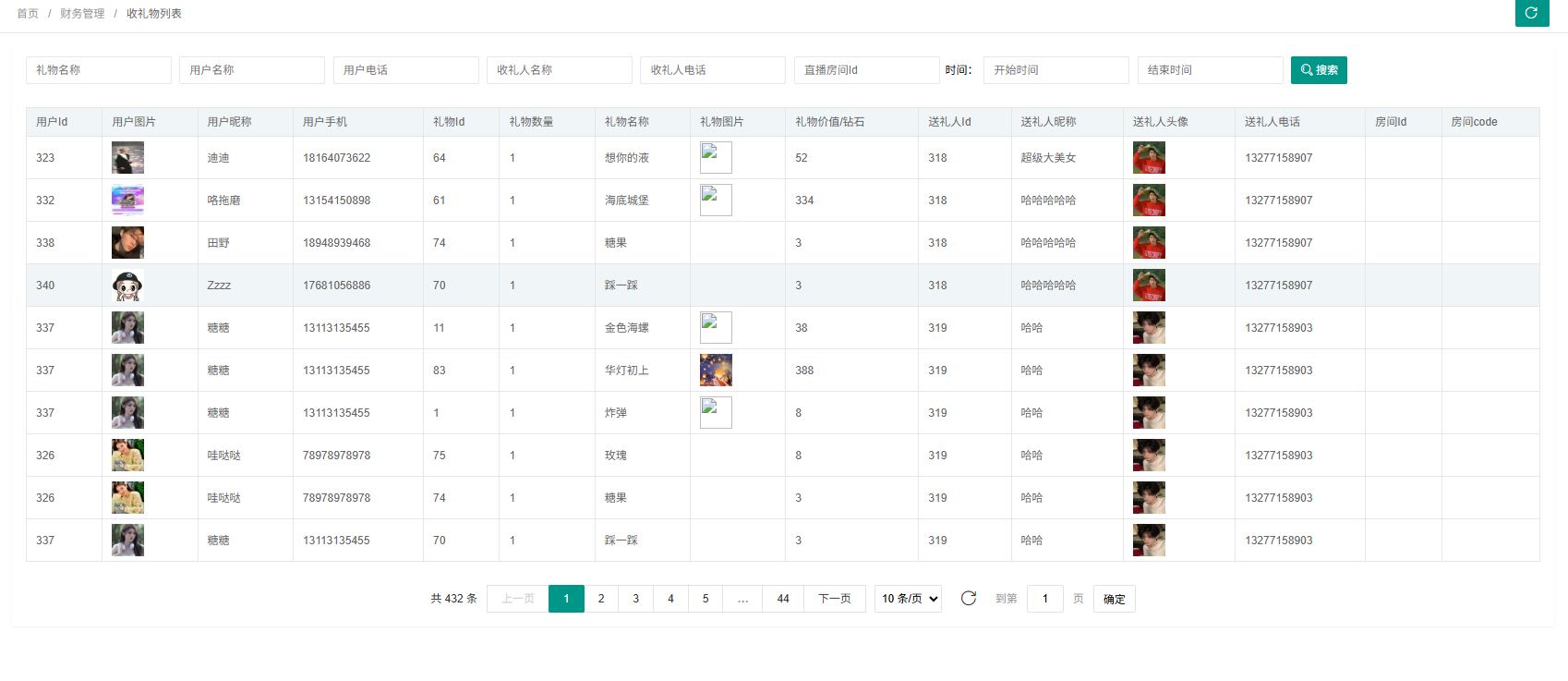The width and height of the screenshot is (1568, 681).
Task: Click the 开始时间 start time picker
Action: pos(1055,70)
